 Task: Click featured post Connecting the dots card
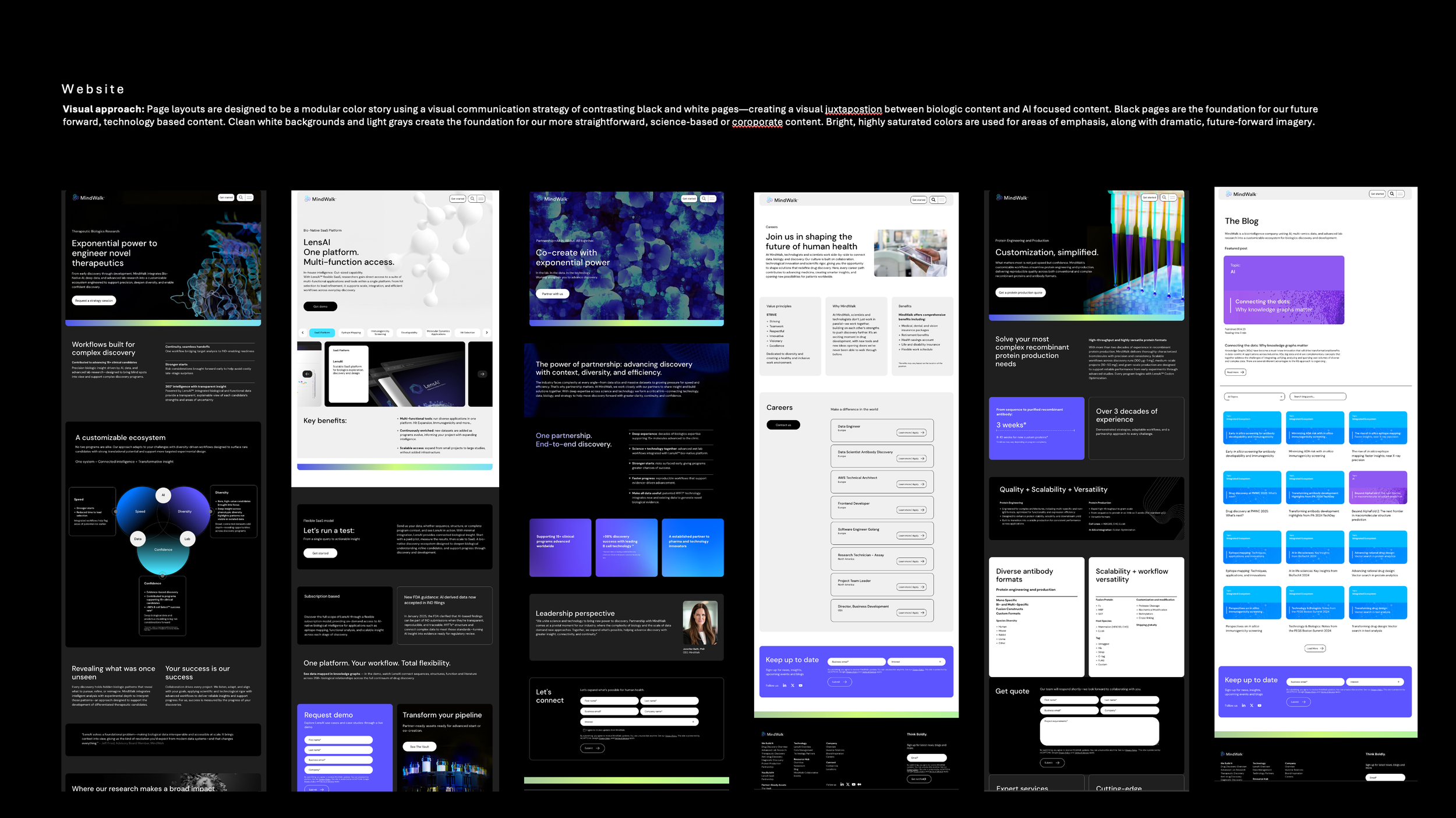coord(1284,290)
